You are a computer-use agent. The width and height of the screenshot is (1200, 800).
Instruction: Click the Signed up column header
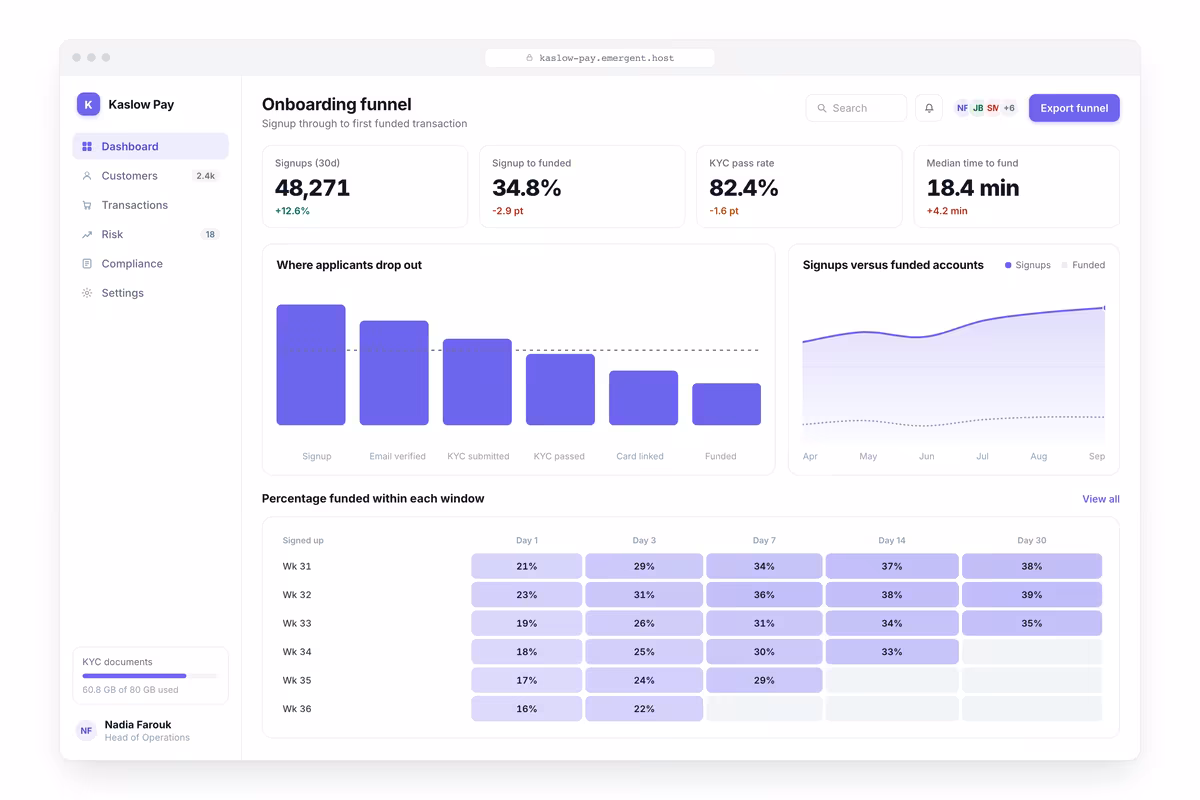click(x=303, y=540)
